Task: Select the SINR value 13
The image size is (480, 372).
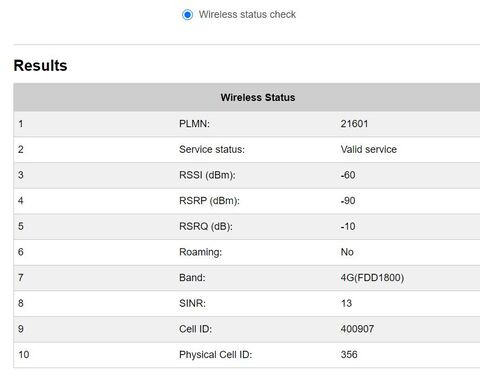Action: coord(346,303)
